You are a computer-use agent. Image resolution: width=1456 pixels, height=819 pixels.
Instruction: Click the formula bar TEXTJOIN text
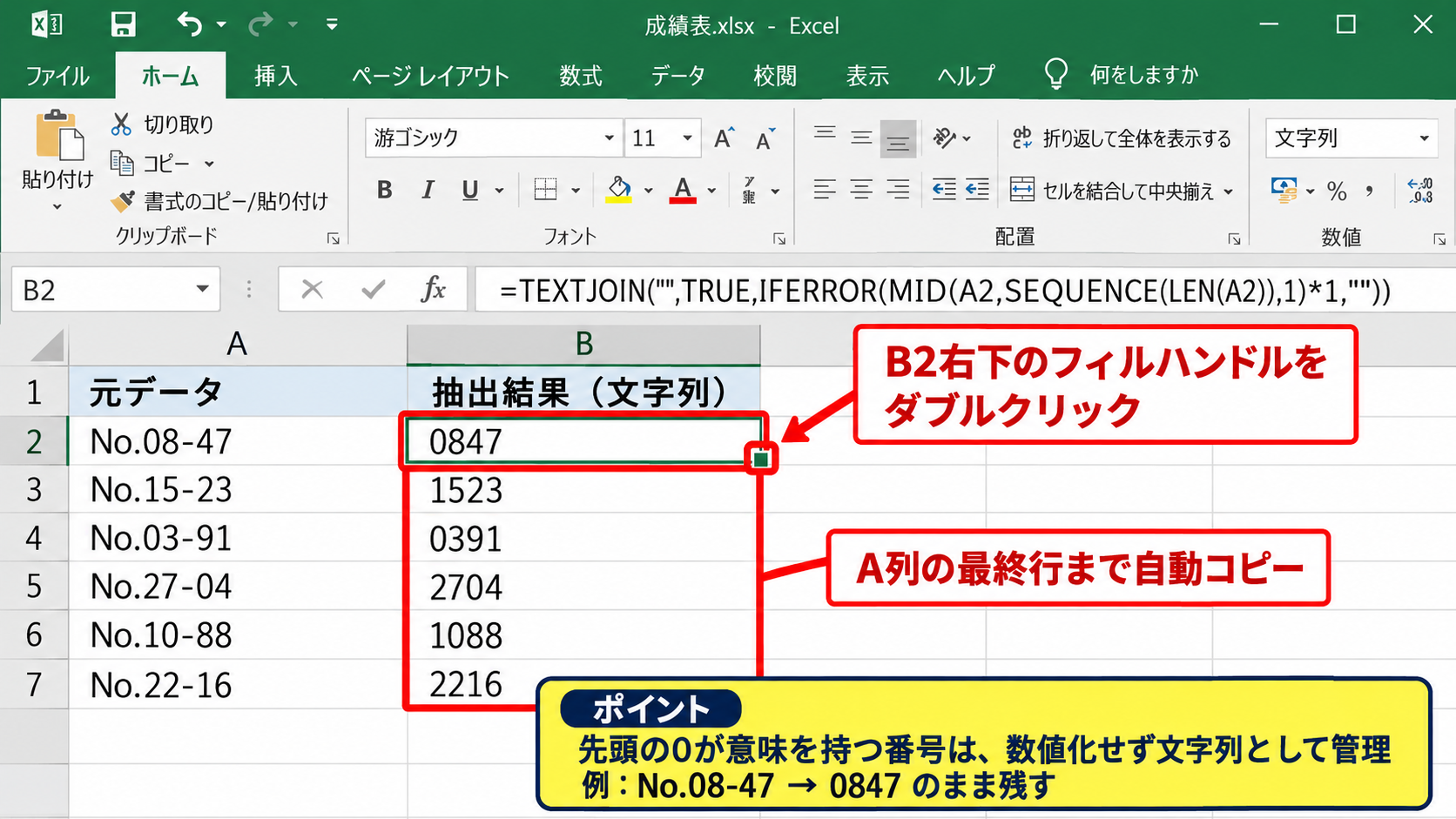[945, 291]
